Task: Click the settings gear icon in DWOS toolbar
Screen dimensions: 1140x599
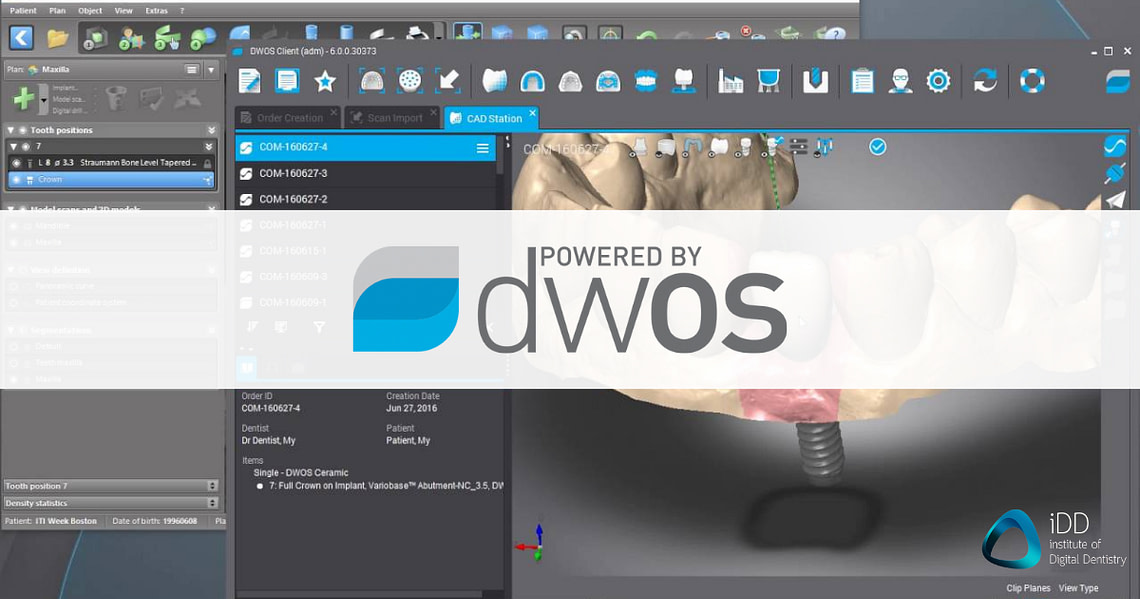Action: 938,81
